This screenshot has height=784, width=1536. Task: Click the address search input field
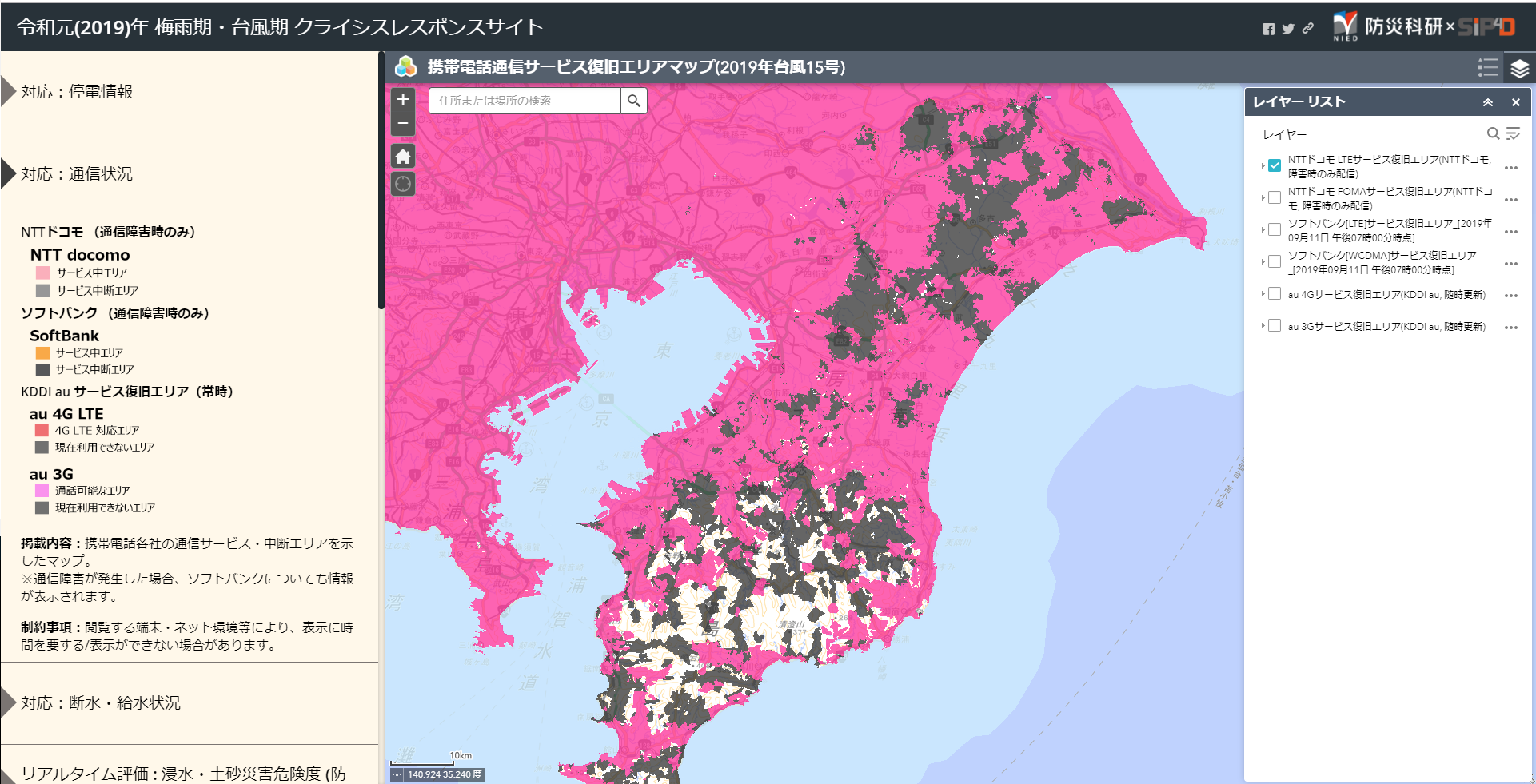coord(525,101)
